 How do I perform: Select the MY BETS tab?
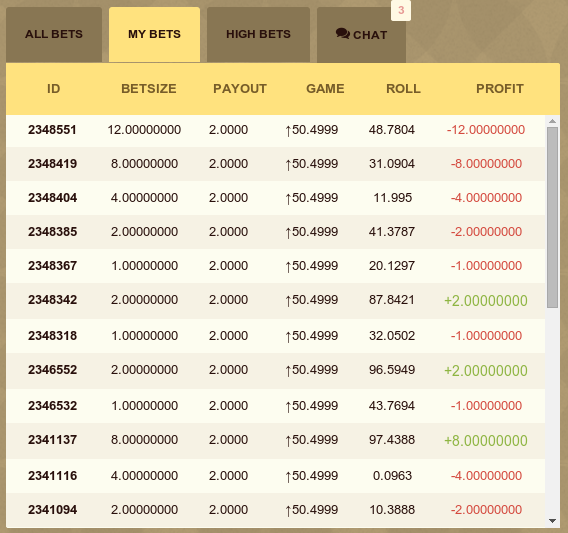pyautogui.click(x=154, y=35)
